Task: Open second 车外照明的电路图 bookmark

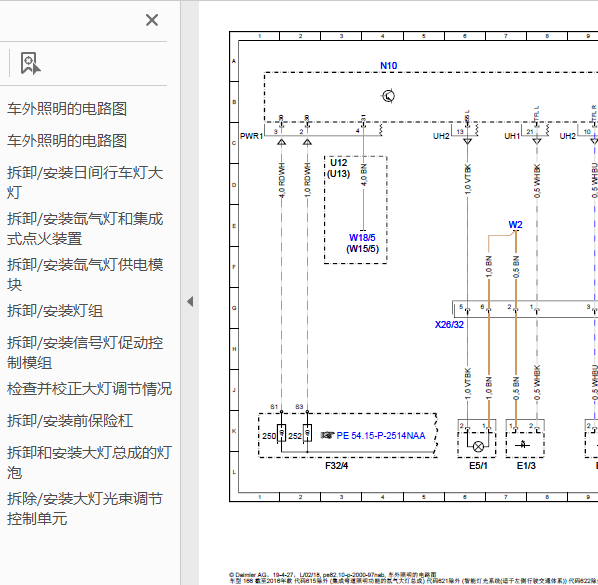Action: 67,141
